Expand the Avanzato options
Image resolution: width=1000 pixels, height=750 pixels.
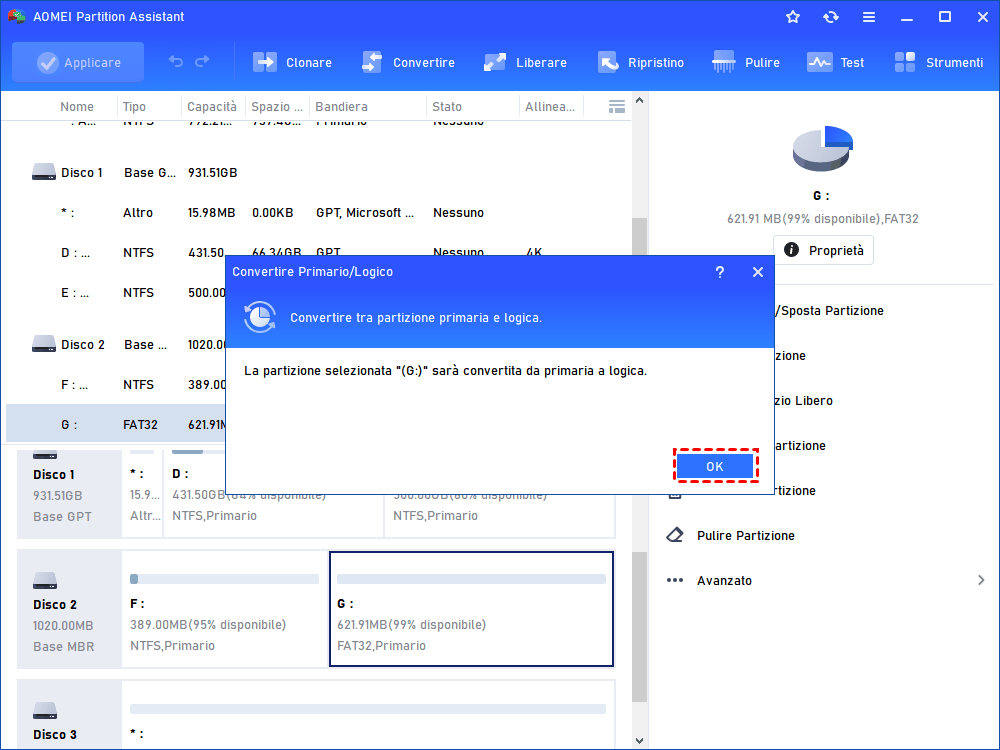(x=724, y=580)
